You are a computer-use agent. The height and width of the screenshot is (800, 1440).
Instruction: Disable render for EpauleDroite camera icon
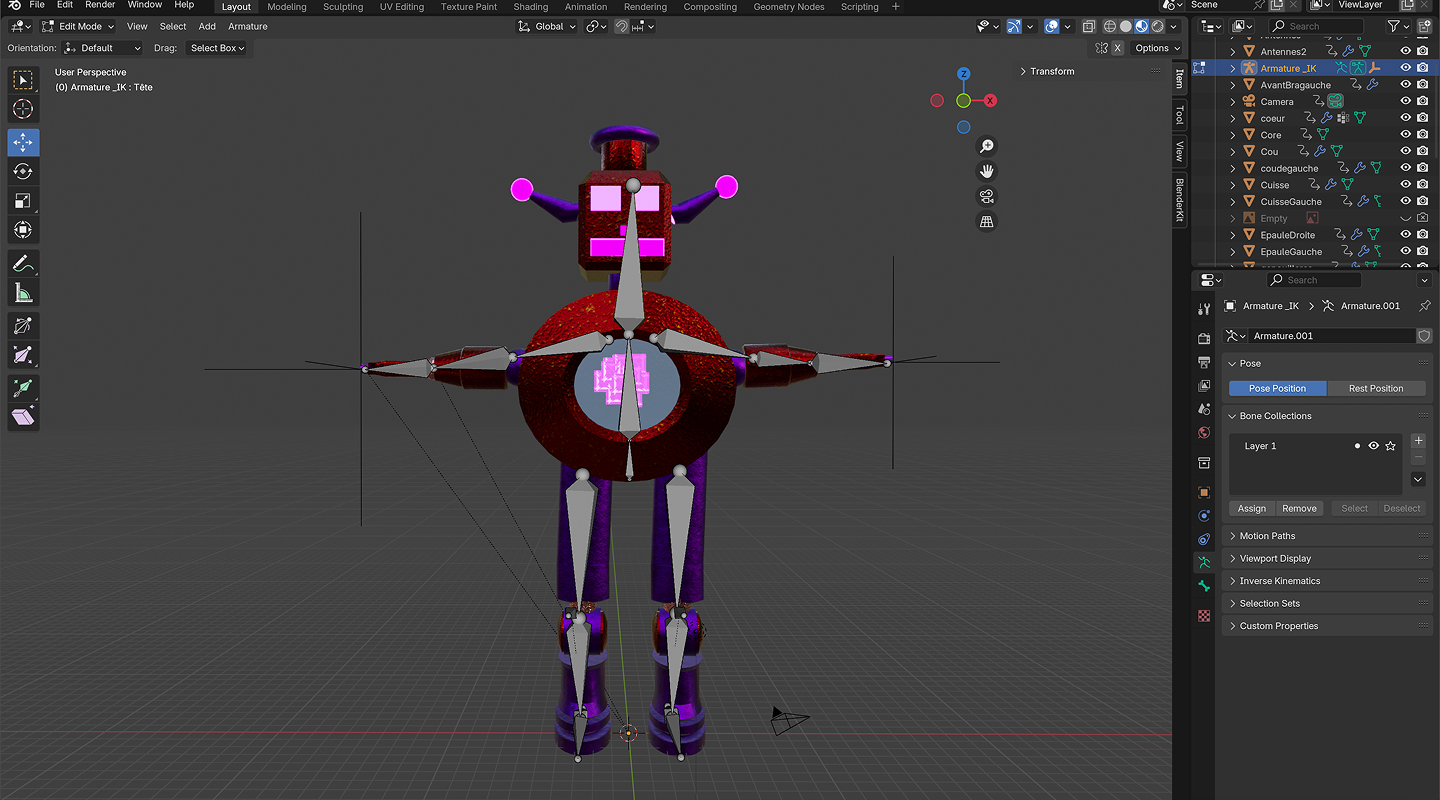[1422, 235]
